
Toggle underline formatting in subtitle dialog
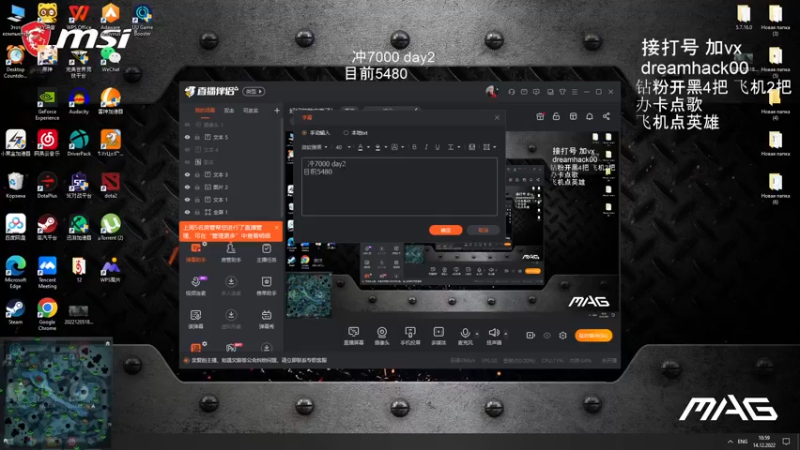tap(437, 147)
